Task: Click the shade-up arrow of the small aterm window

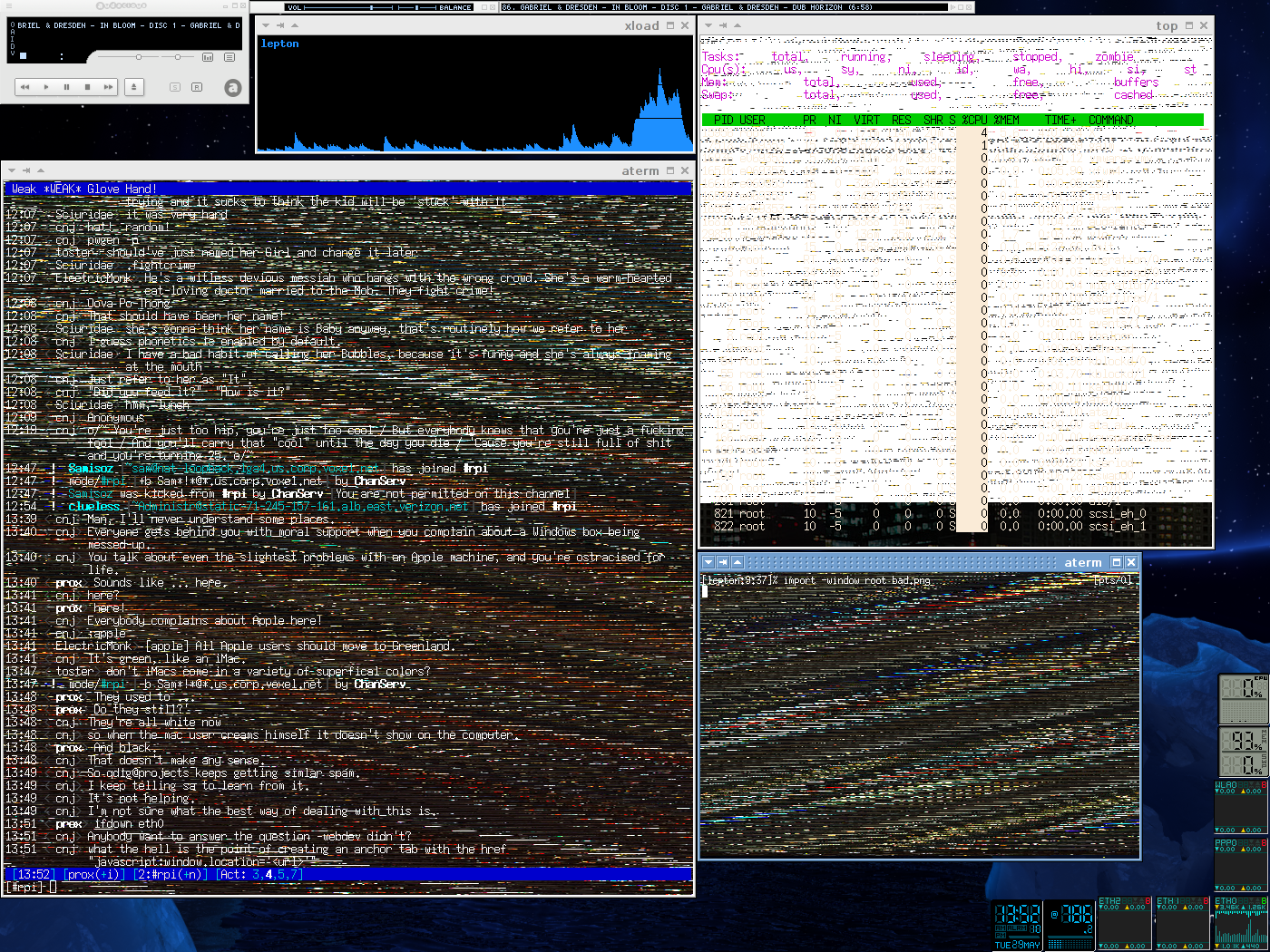Action: coord(738,562)
